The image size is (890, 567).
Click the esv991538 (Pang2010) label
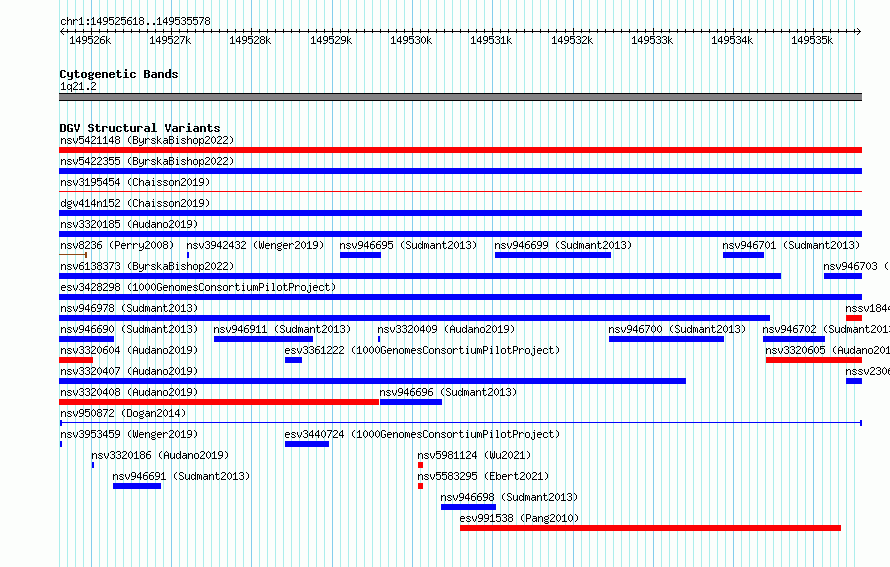point(519,518)
